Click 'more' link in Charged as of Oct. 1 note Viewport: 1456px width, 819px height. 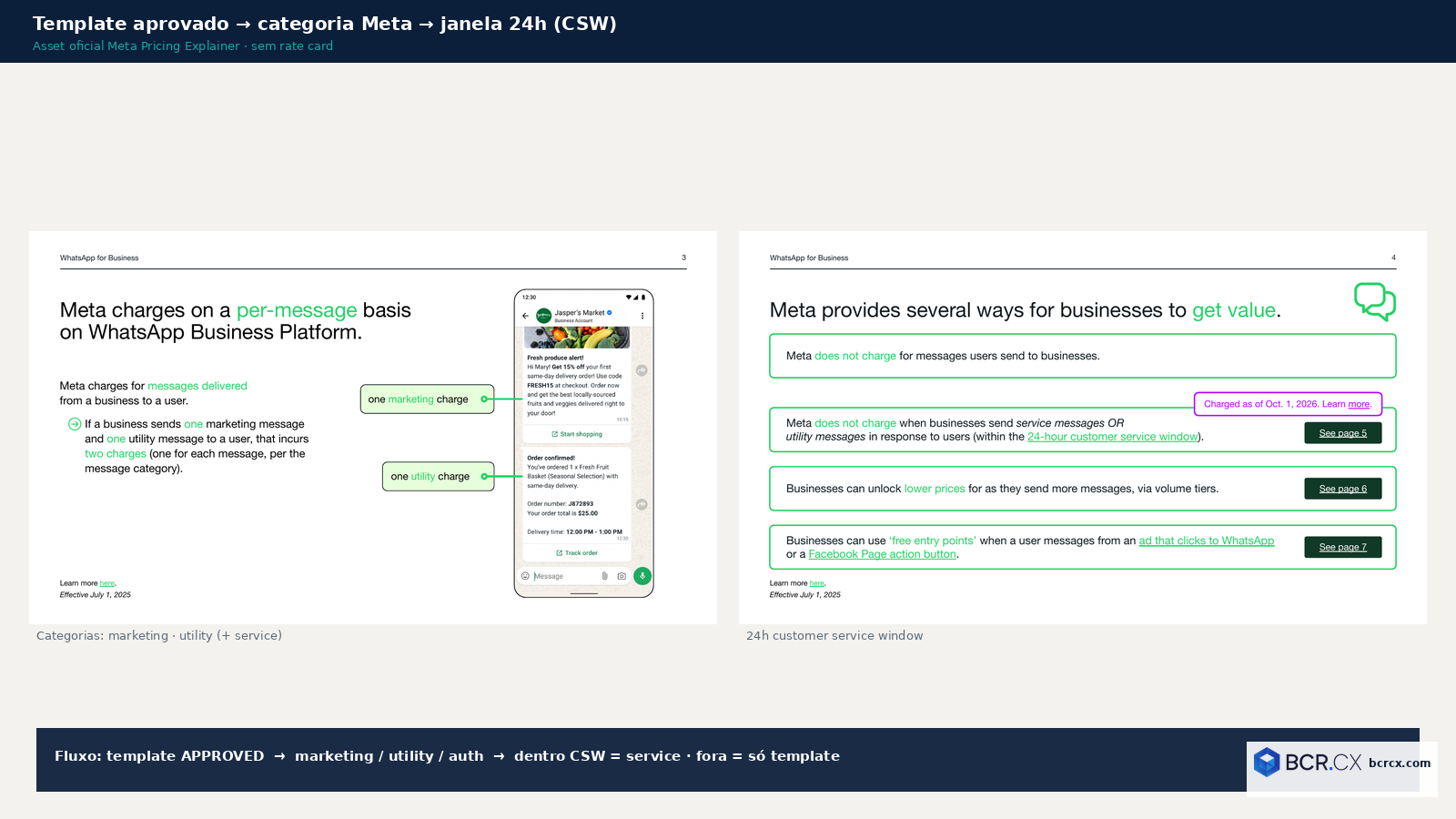(1359, 404)
